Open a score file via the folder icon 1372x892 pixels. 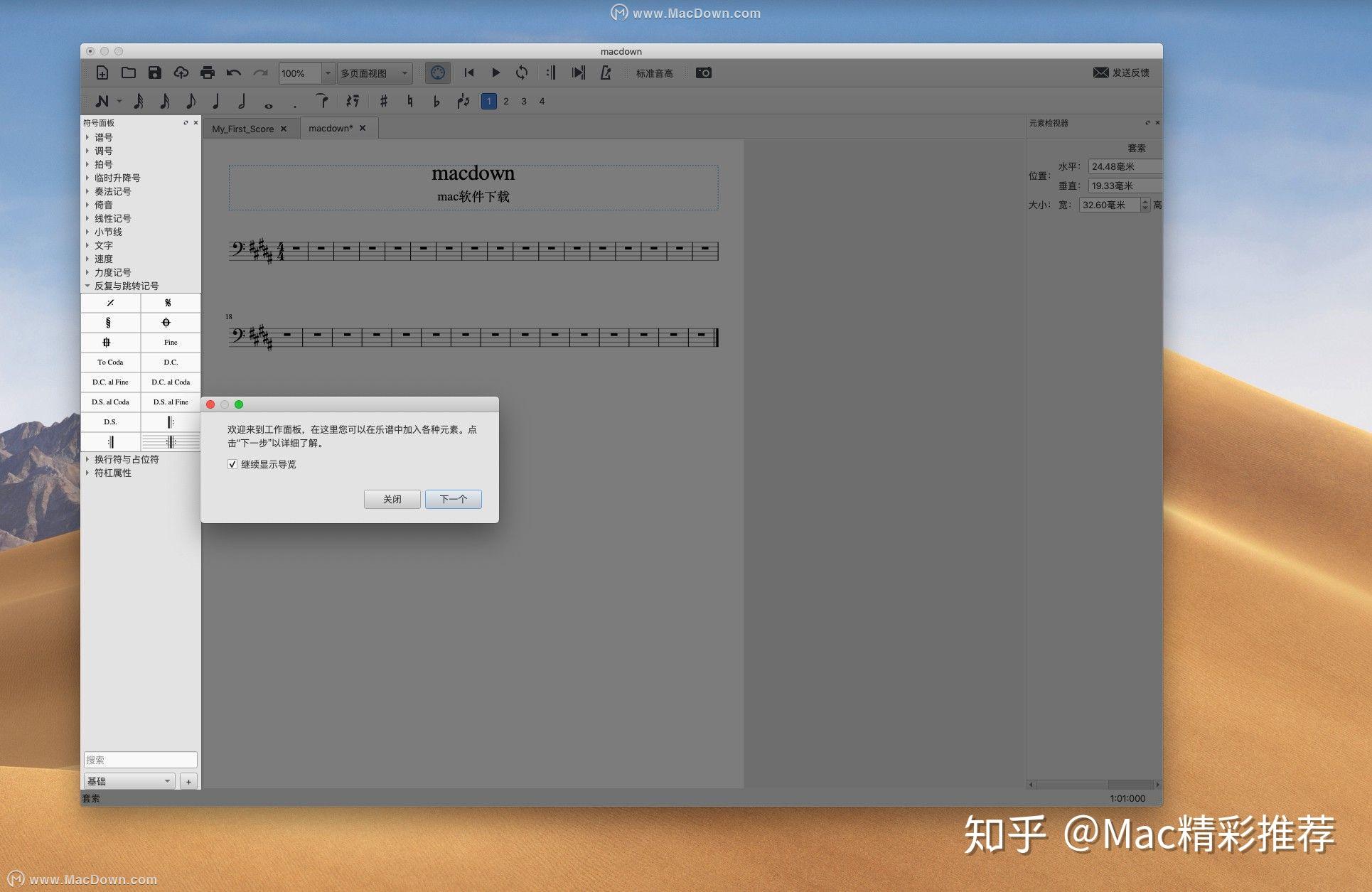(x=129, y=72)
